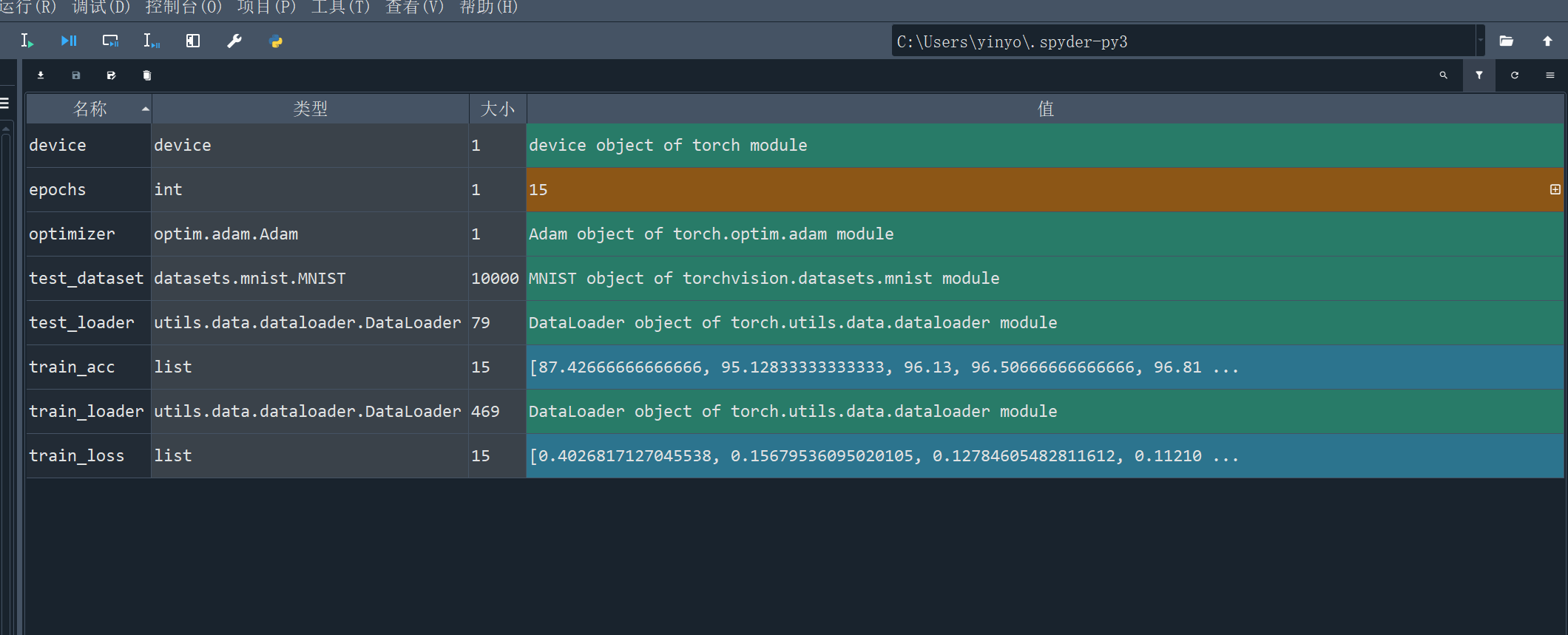Expand the working directory path dropdown
Screen dimensions: 1568x635
coord(1480,41)
